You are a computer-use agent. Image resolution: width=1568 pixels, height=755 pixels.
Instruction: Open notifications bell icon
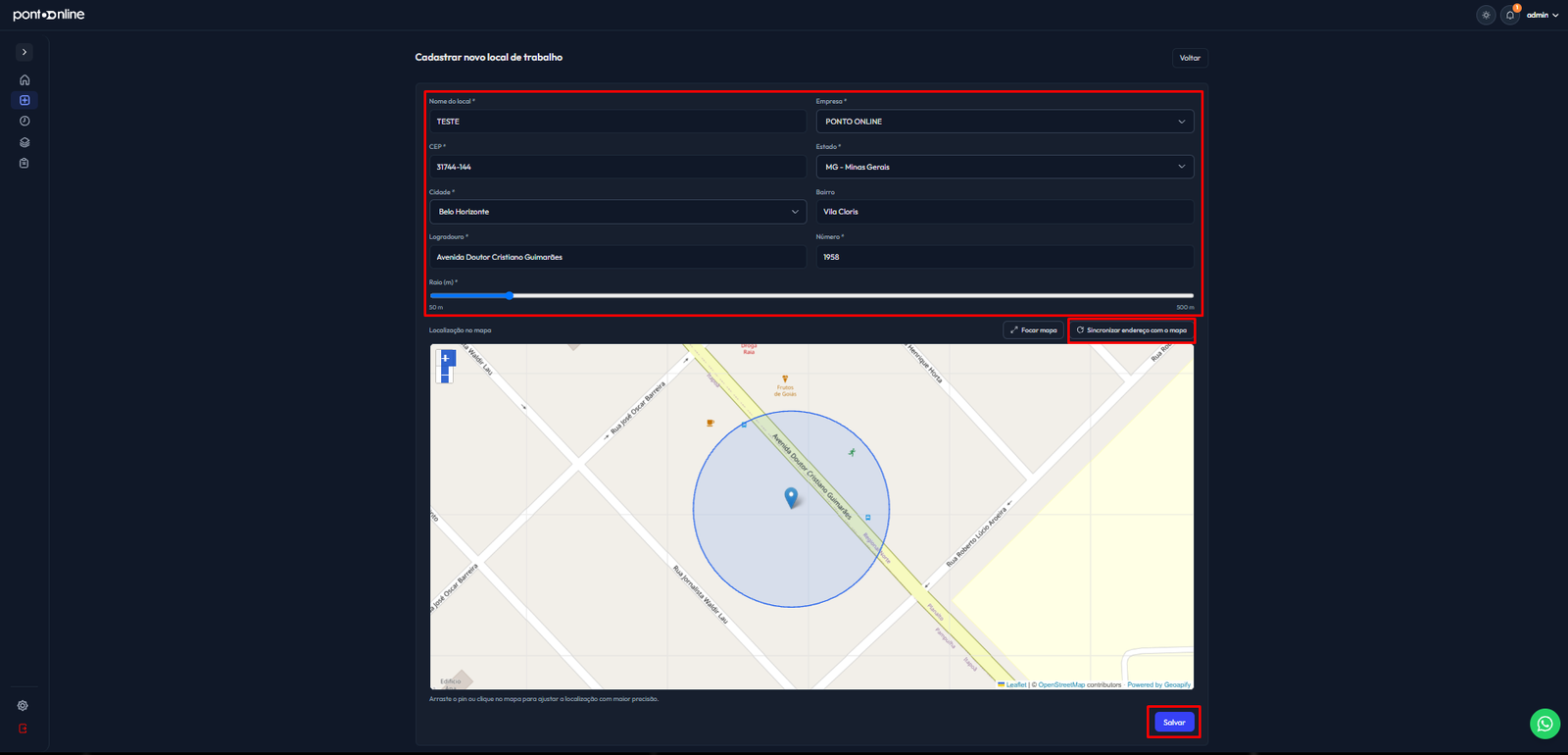pyautogui.click(x=1510, y=15)
